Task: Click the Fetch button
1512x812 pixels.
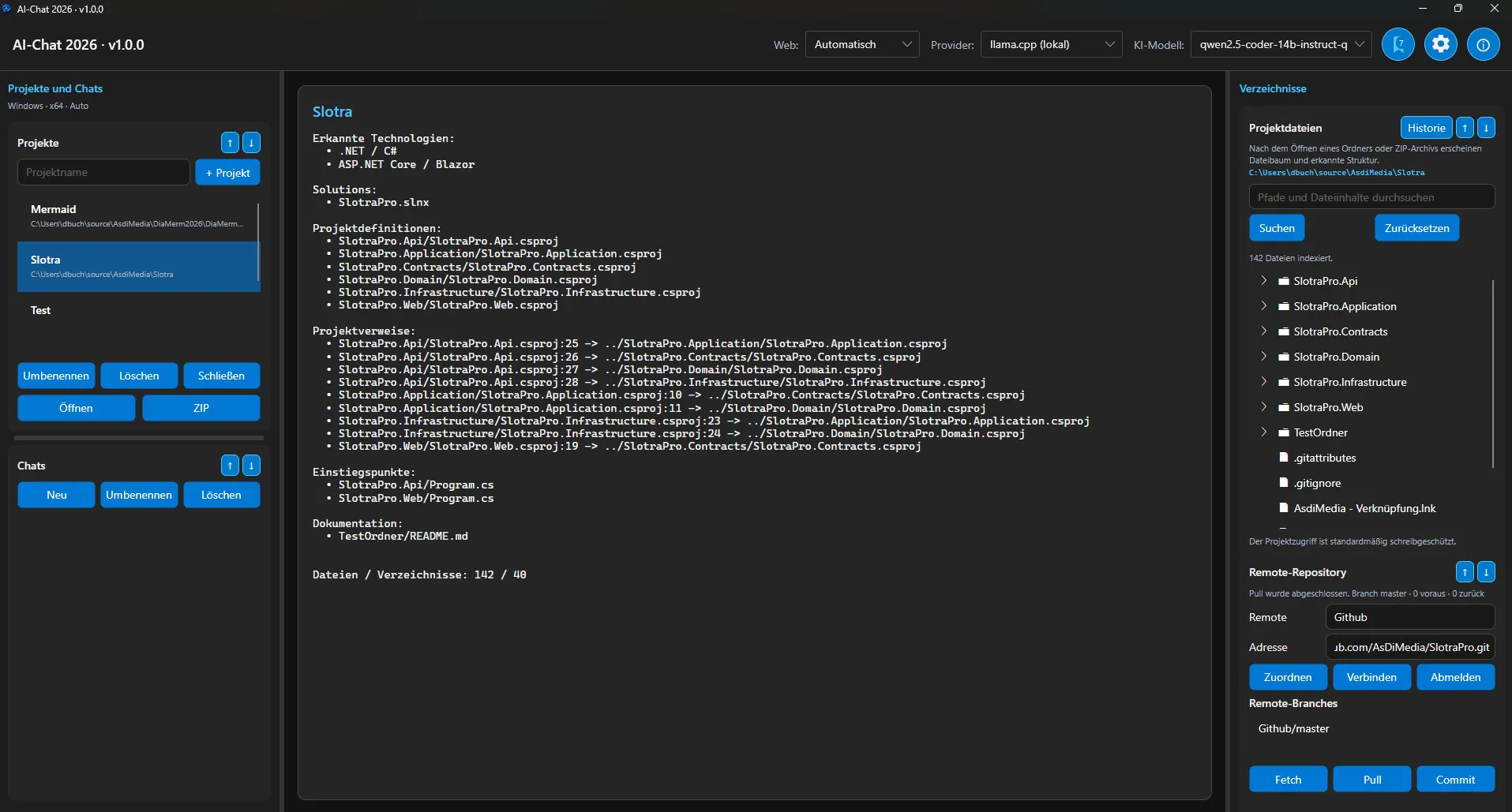Action: pyautogui.click(x=1288, y=780)
